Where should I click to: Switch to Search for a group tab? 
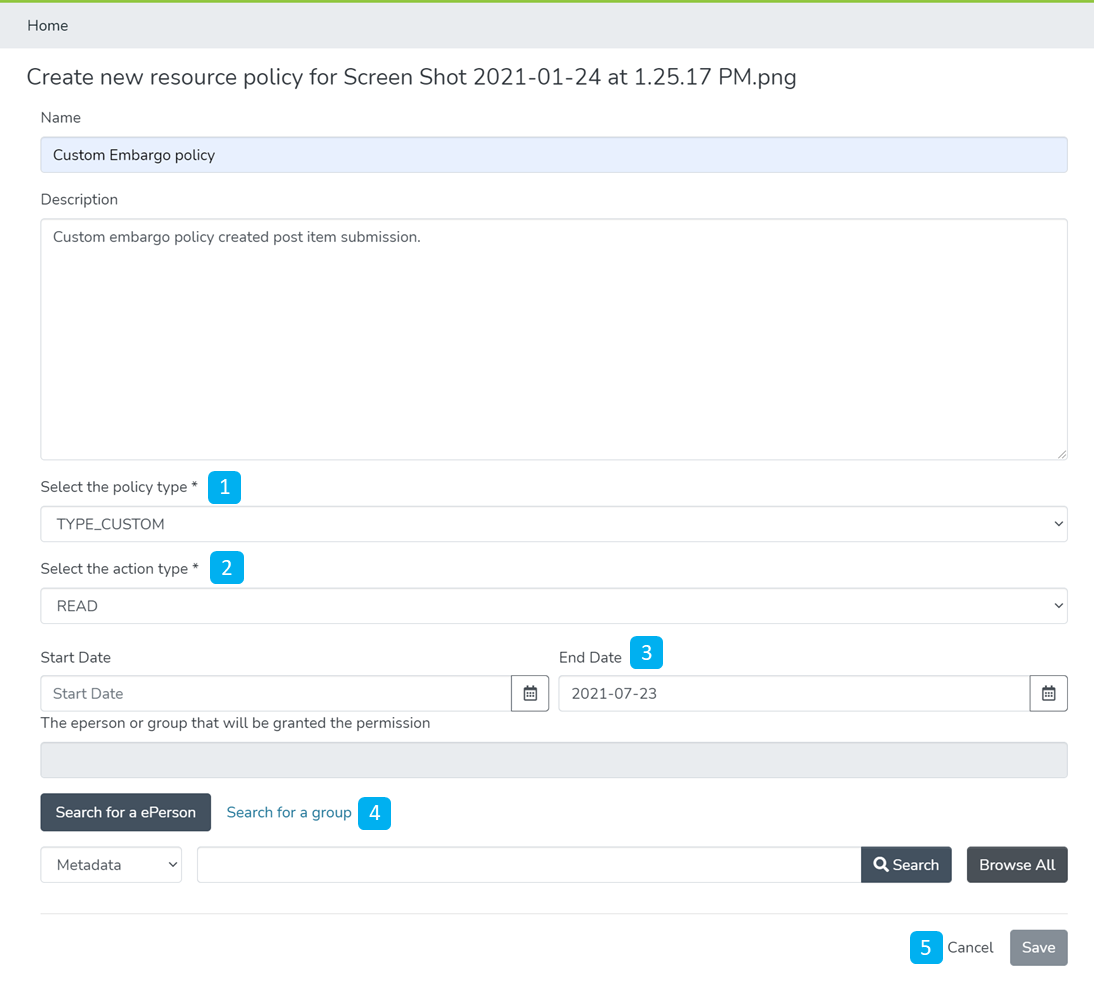[289, 812]
